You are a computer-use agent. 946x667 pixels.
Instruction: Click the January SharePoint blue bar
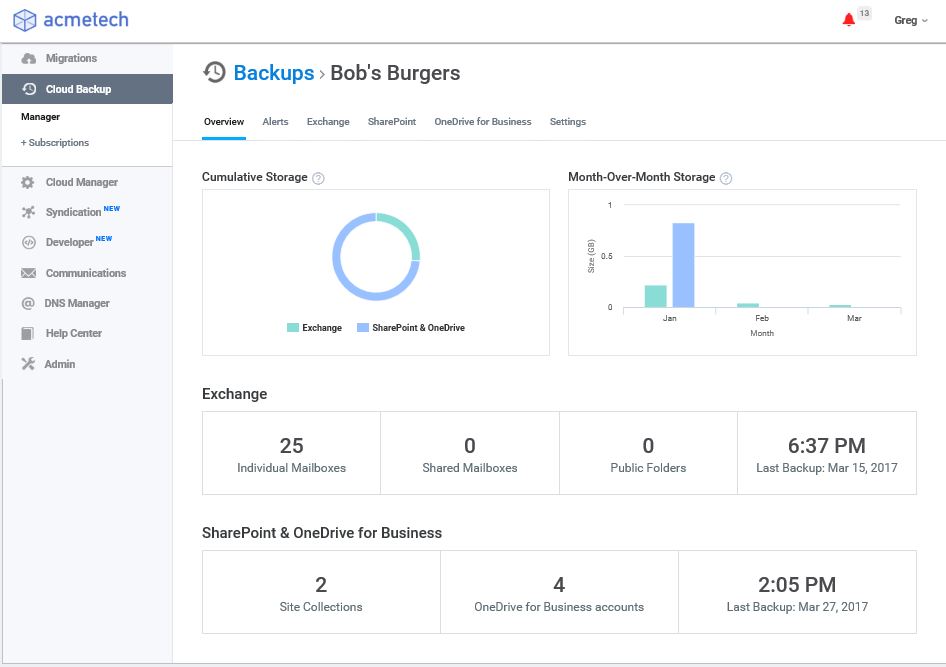tap(684, 265)
